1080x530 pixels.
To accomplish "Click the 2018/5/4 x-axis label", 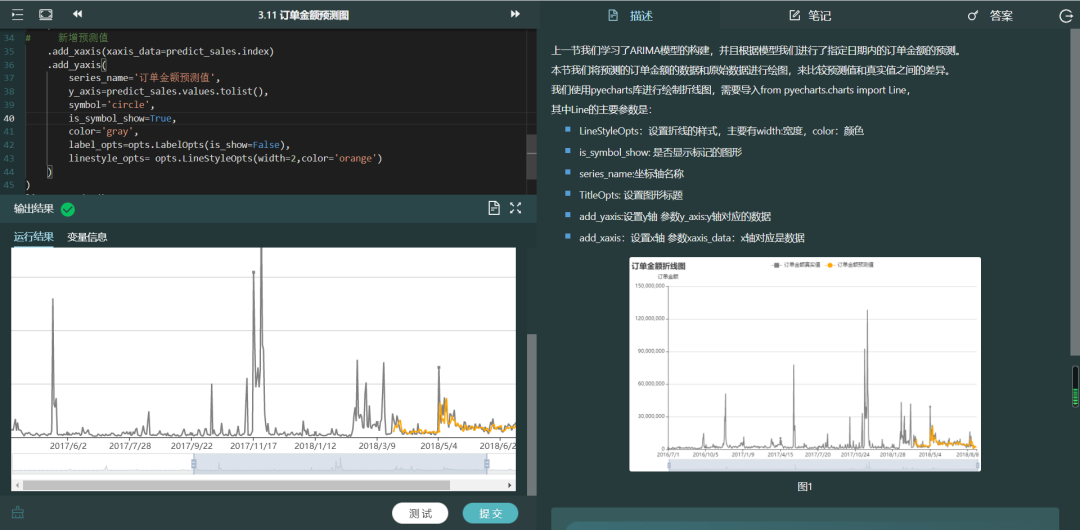I will pyautogui.click(x=439, y=446).
